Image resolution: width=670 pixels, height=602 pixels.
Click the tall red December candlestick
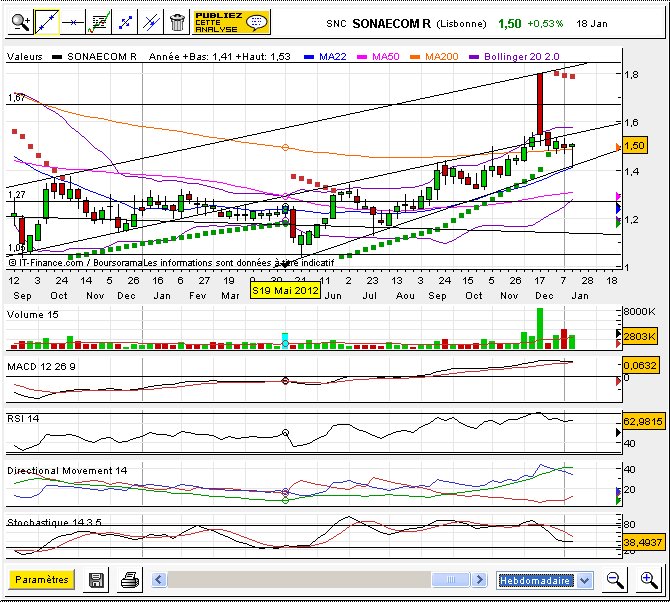540,104
